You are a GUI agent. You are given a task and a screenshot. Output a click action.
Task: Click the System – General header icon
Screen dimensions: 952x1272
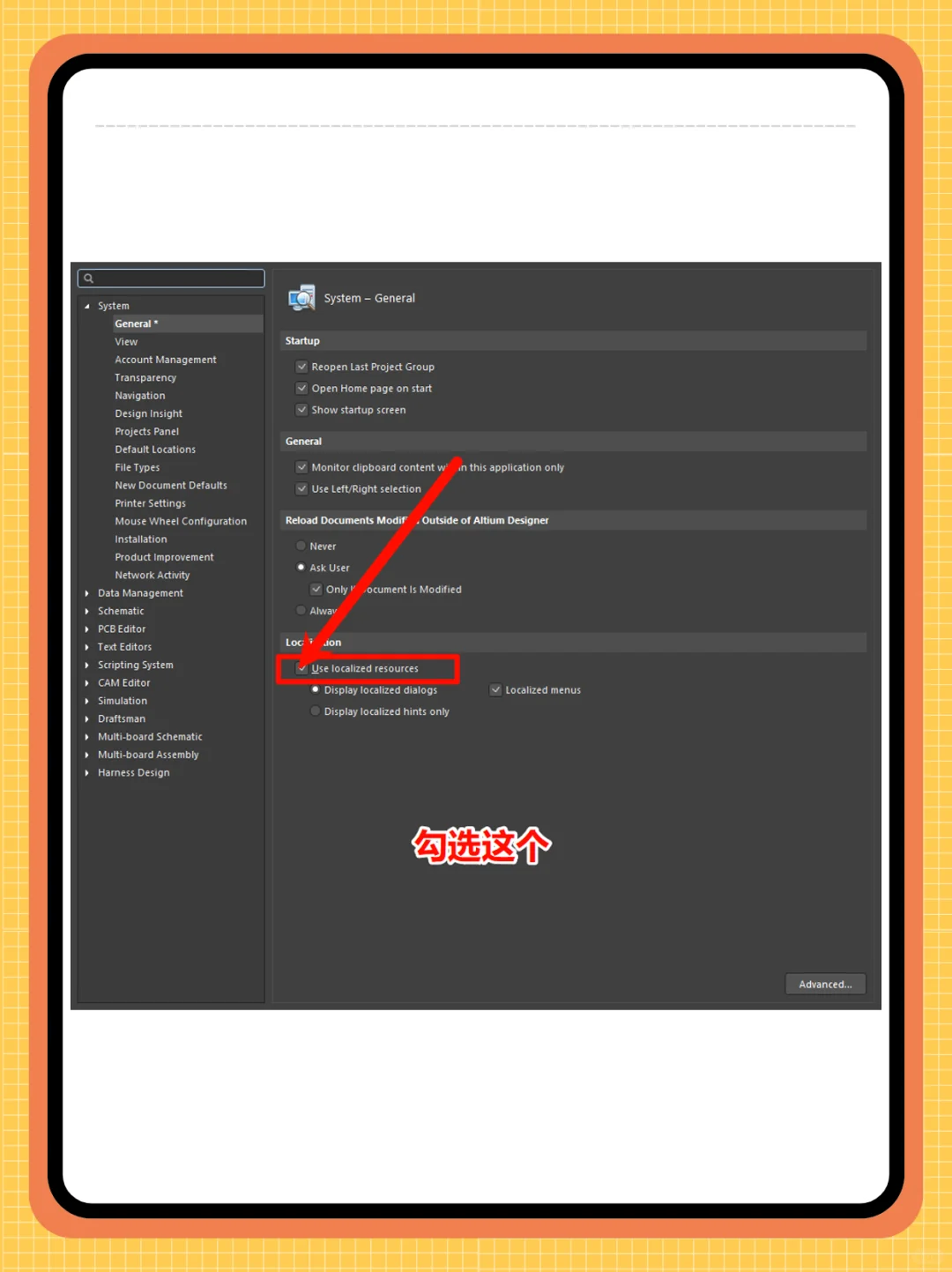tap(301, 298)
